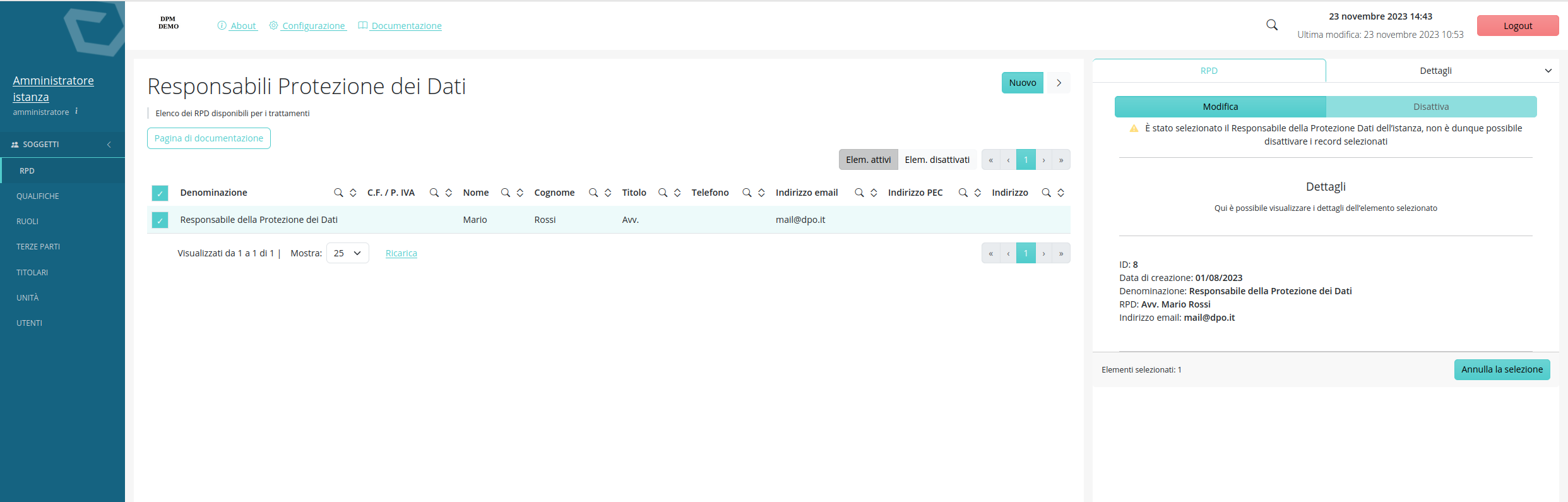Open QUALIFICHE in the sidebar

tap(62, 196)
